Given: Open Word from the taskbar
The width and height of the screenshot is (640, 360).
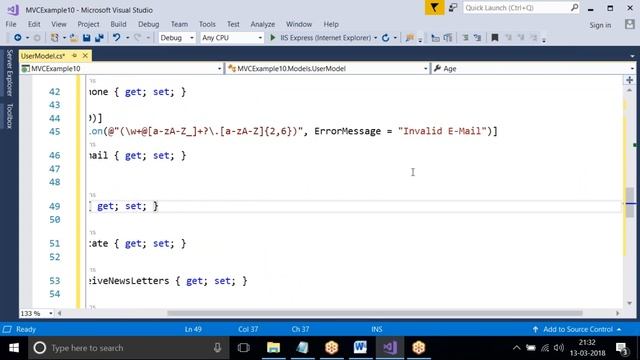Looking at the screenshot, I should 360,347.
